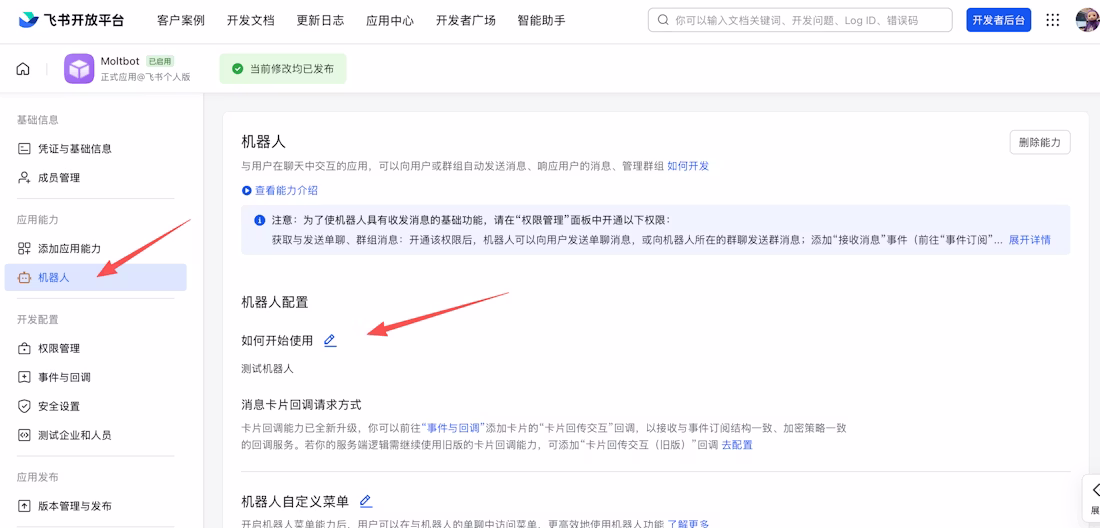Click the 安全设置 shield icon
Image resolution: width=1100 pixels, height=528 pixels.
(24, 406)
